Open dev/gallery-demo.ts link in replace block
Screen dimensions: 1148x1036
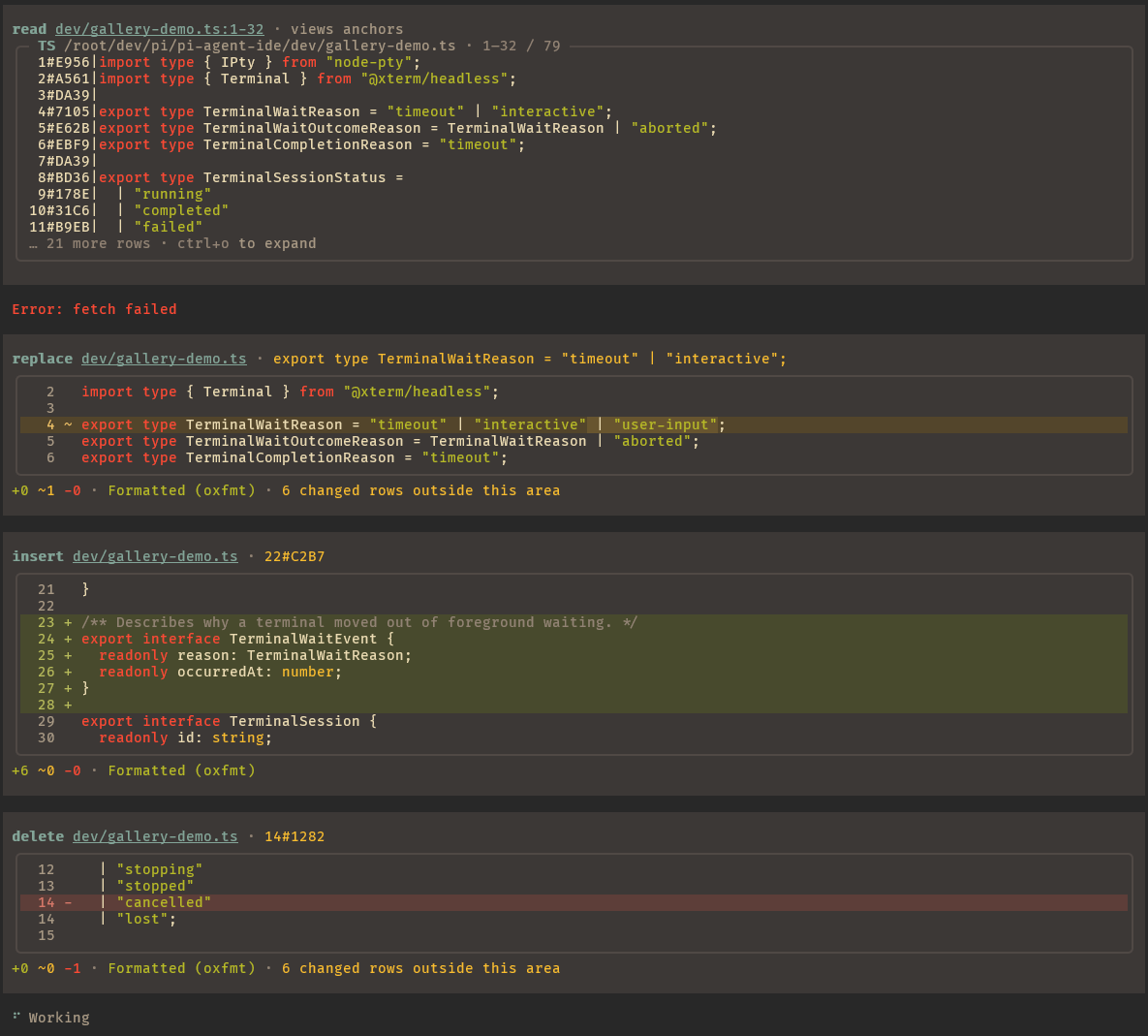click(x=164, y=359)
